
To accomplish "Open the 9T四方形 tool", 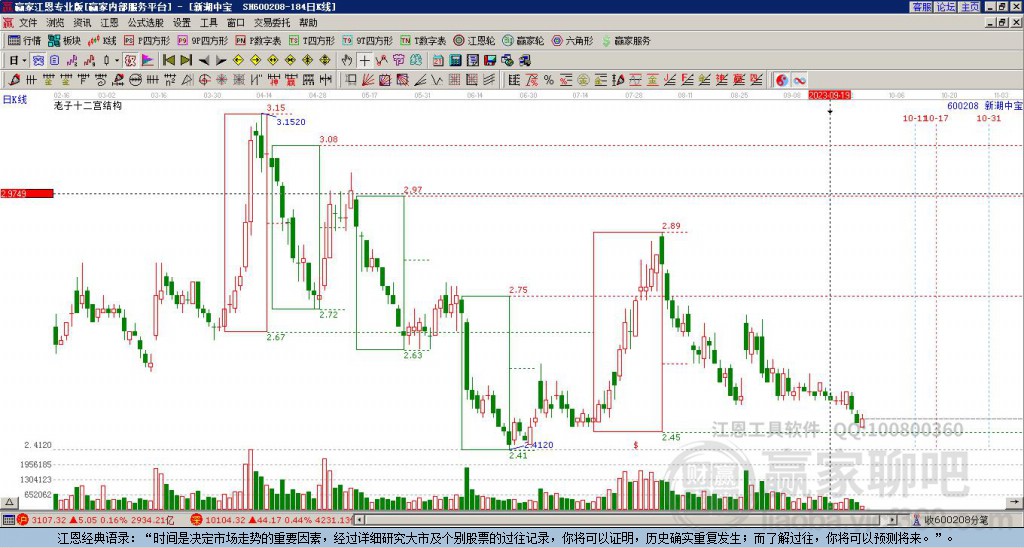I will pyautogui.click(x=368, y=40).
